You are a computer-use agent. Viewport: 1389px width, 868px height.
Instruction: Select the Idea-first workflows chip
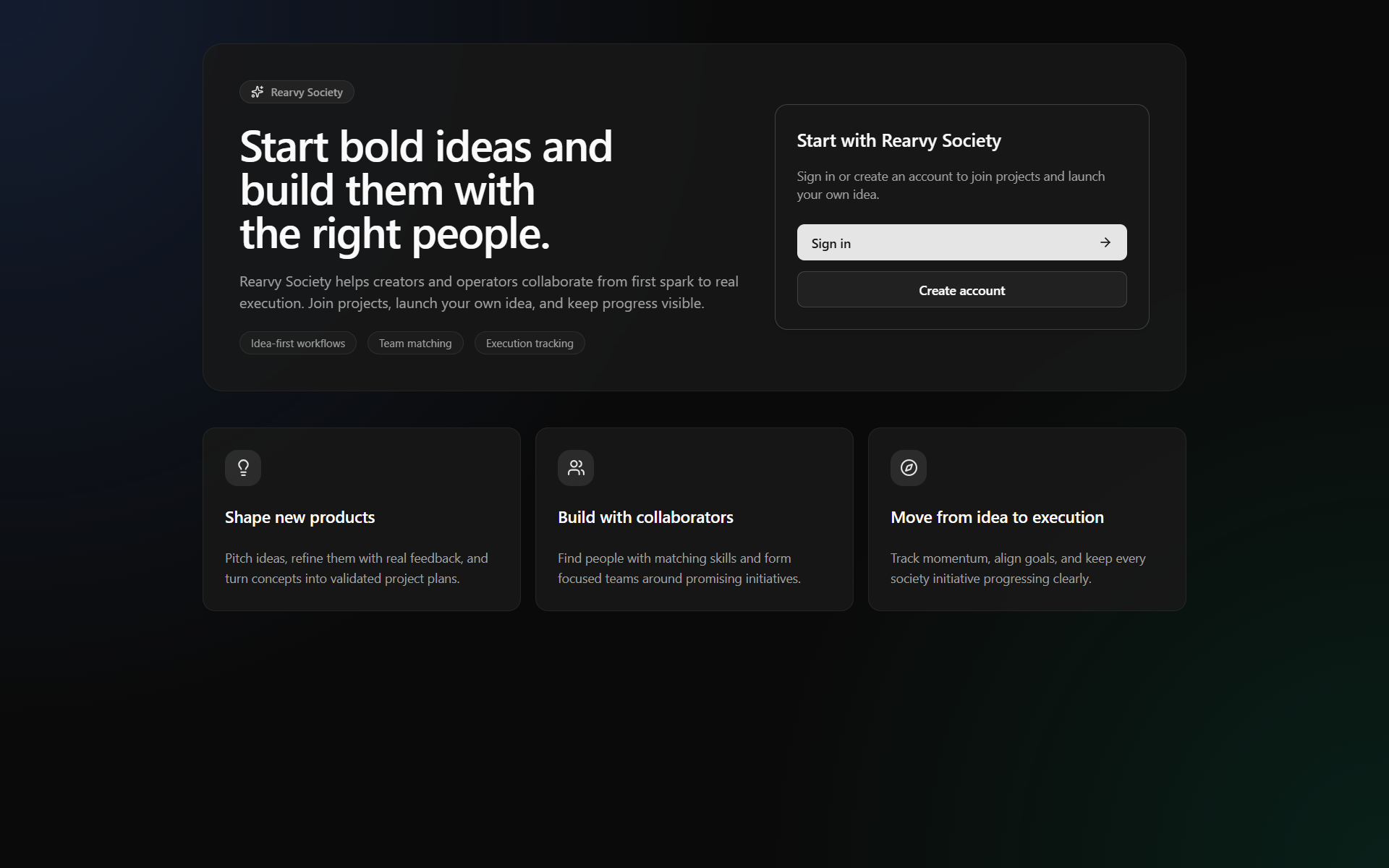tap(298, 344)
